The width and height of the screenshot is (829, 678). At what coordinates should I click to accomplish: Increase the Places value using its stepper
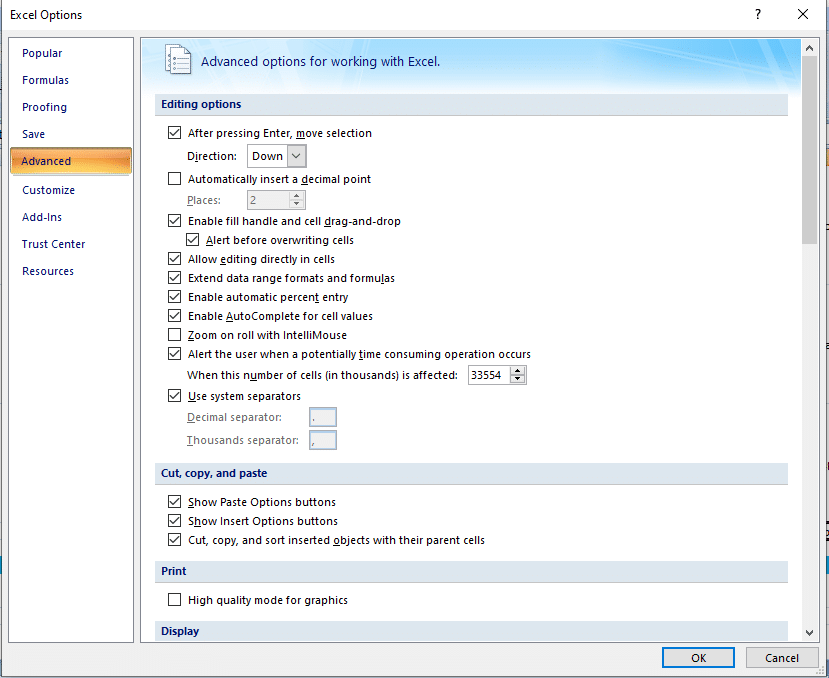click(296, 195)
